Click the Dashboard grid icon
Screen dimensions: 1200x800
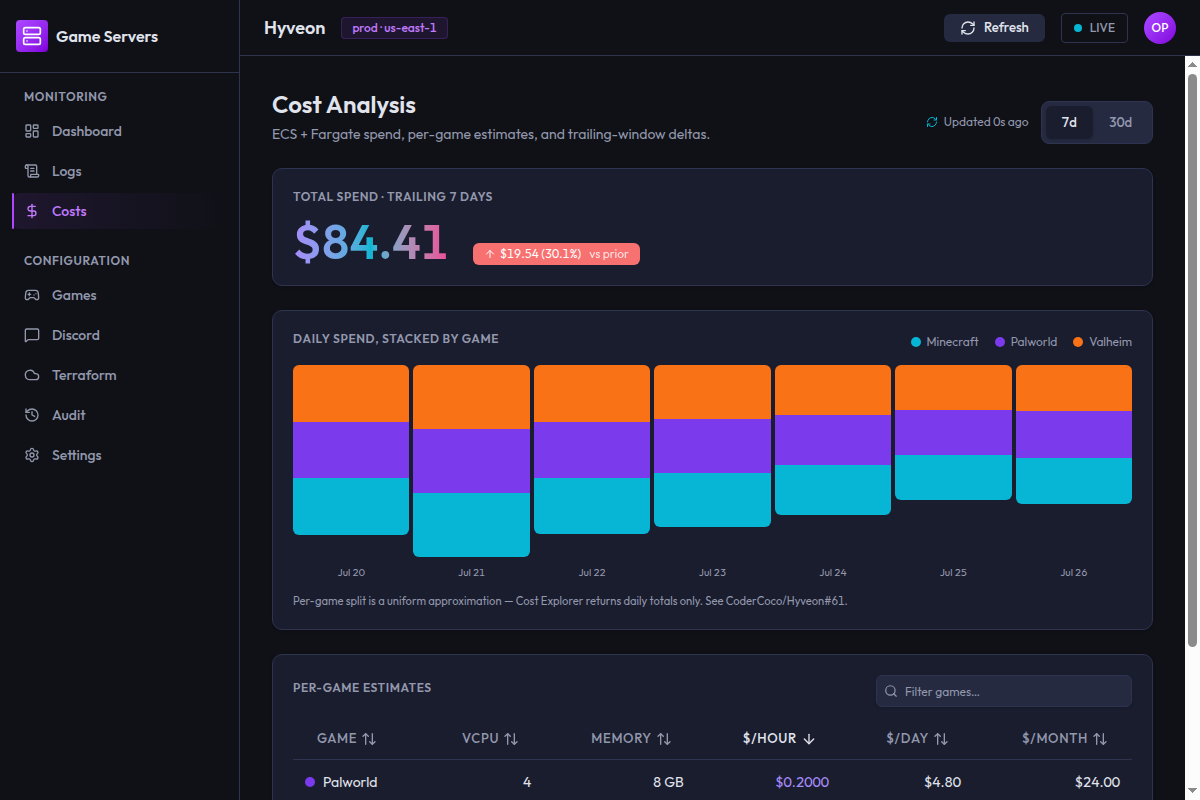[32, 131]
